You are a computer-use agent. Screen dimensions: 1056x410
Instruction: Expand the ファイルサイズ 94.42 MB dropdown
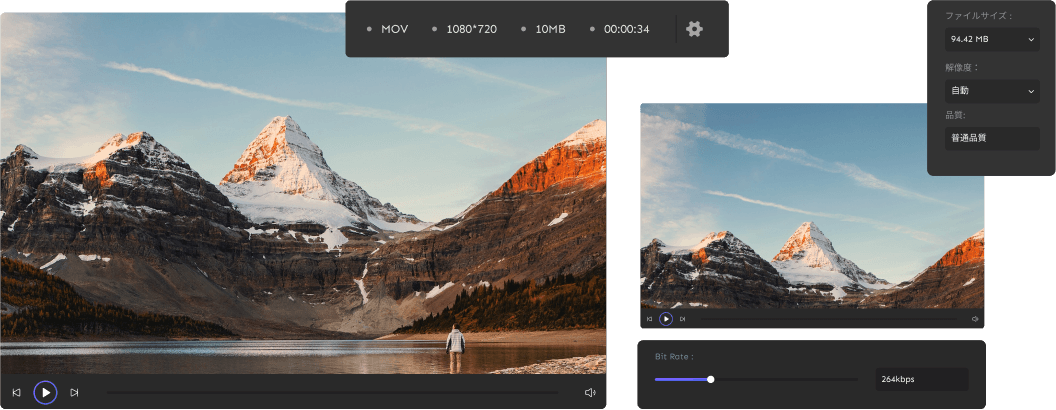[x=992, y=40]
